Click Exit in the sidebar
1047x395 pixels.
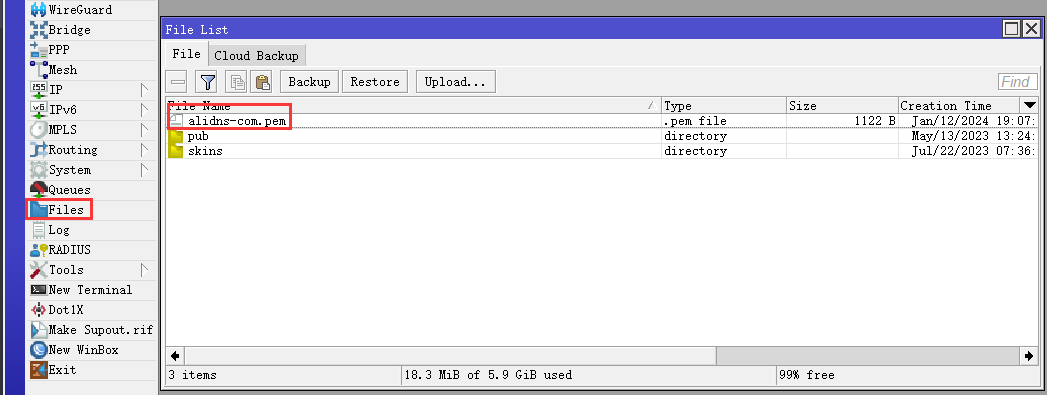tap(53, 370)
